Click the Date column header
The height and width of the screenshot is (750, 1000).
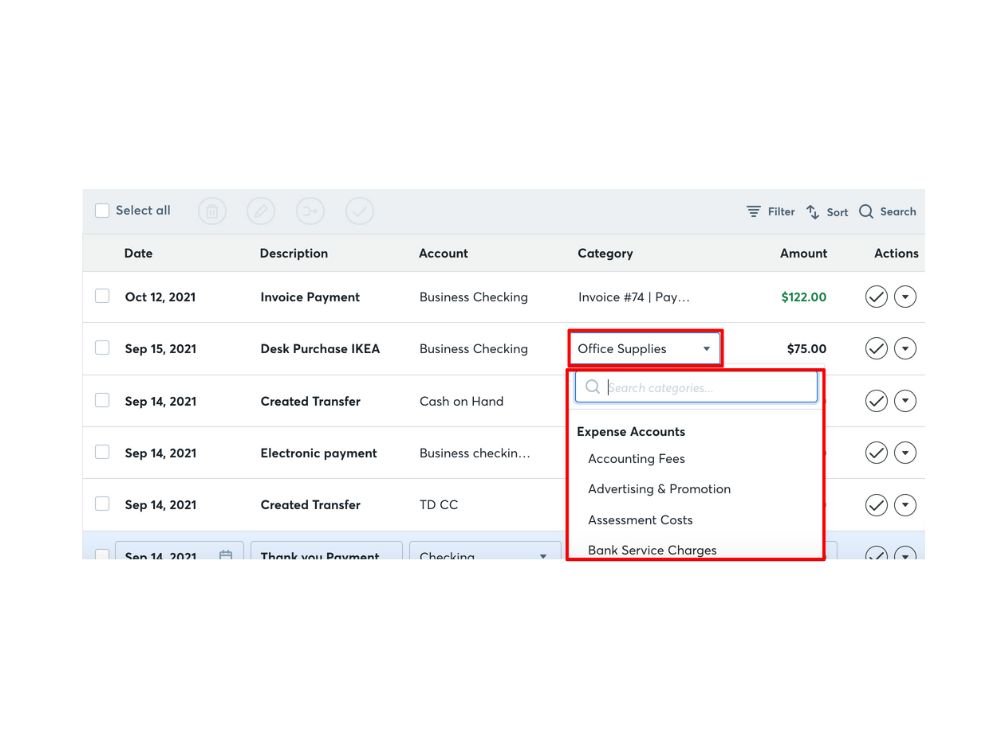click(138, 253)
